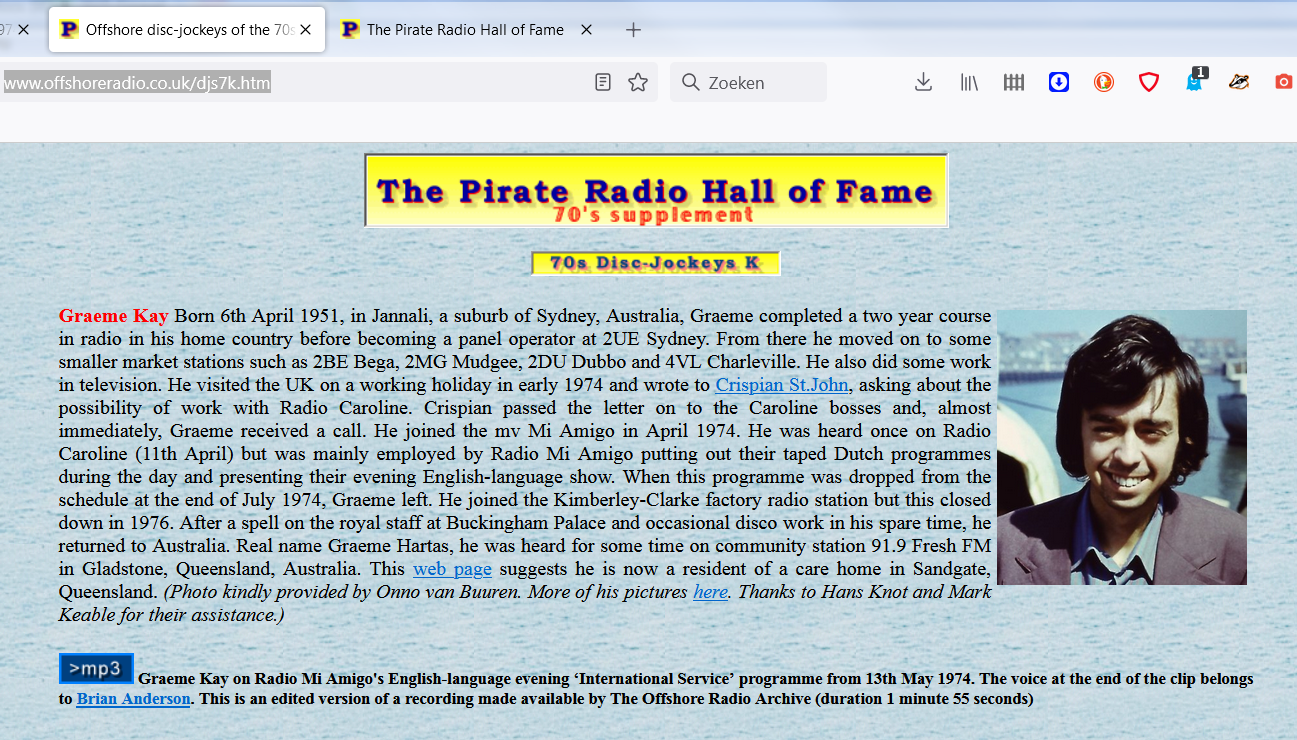Click the Brian Anderson link
Image resolution: width=1297 pixels, height=740 pixels.
[133, 699]
